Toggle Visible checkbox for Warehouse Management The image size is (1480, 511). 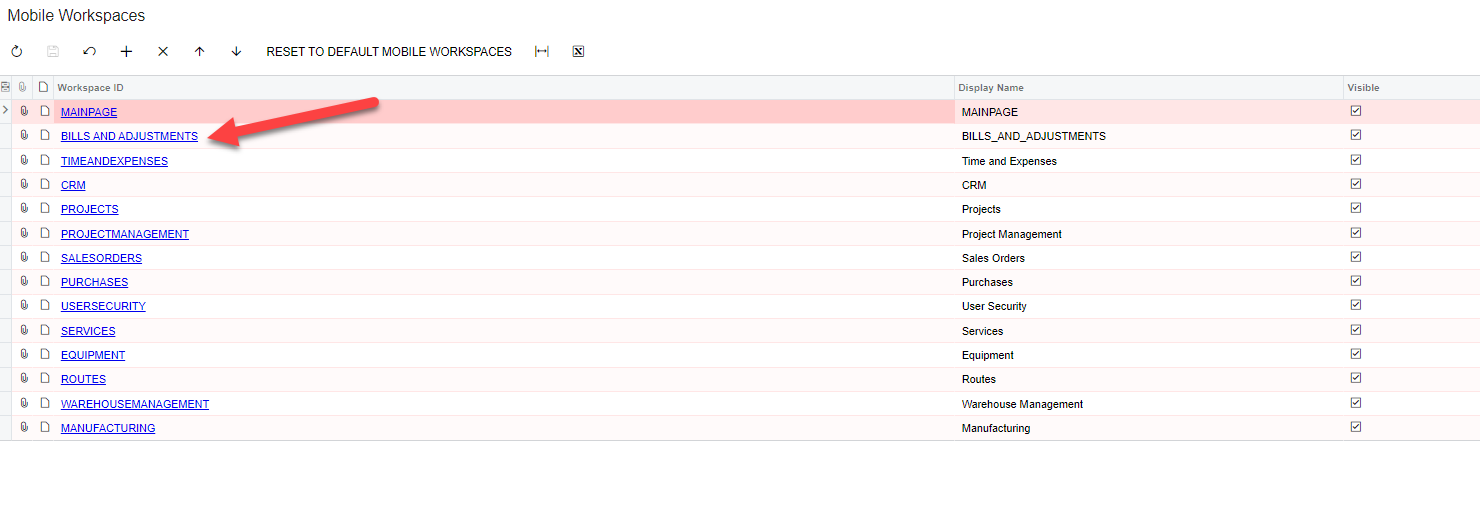pyautogui.click(x=1356, y=403)
